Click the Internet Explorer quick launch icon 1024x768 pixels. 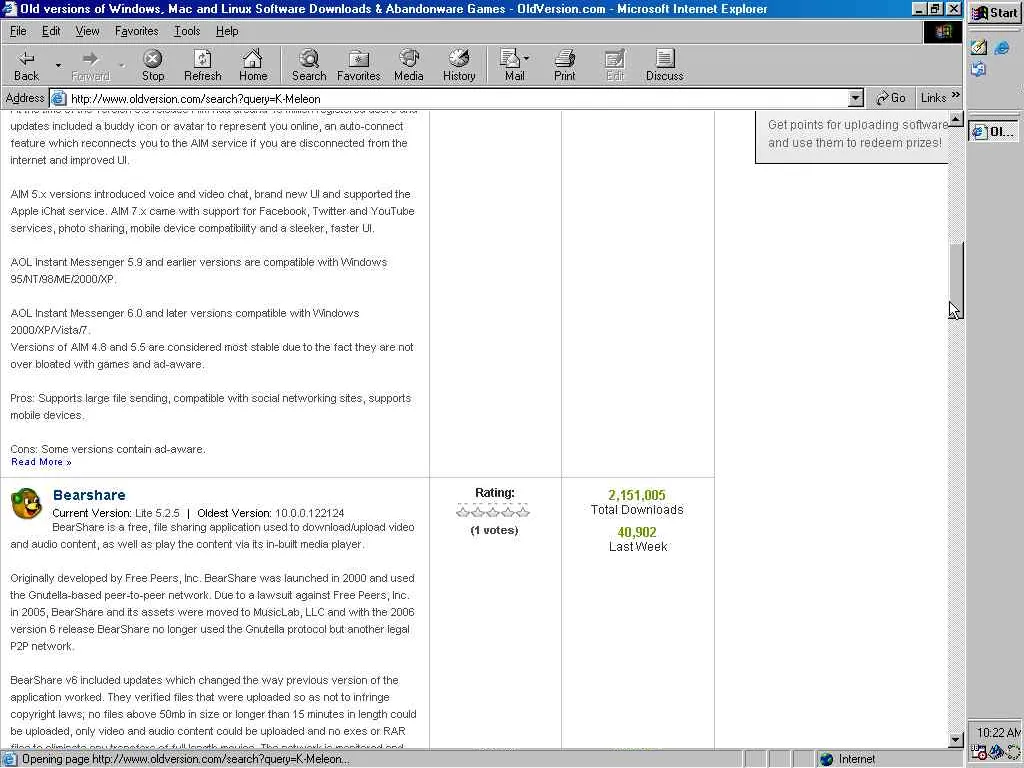[1002, 48]
